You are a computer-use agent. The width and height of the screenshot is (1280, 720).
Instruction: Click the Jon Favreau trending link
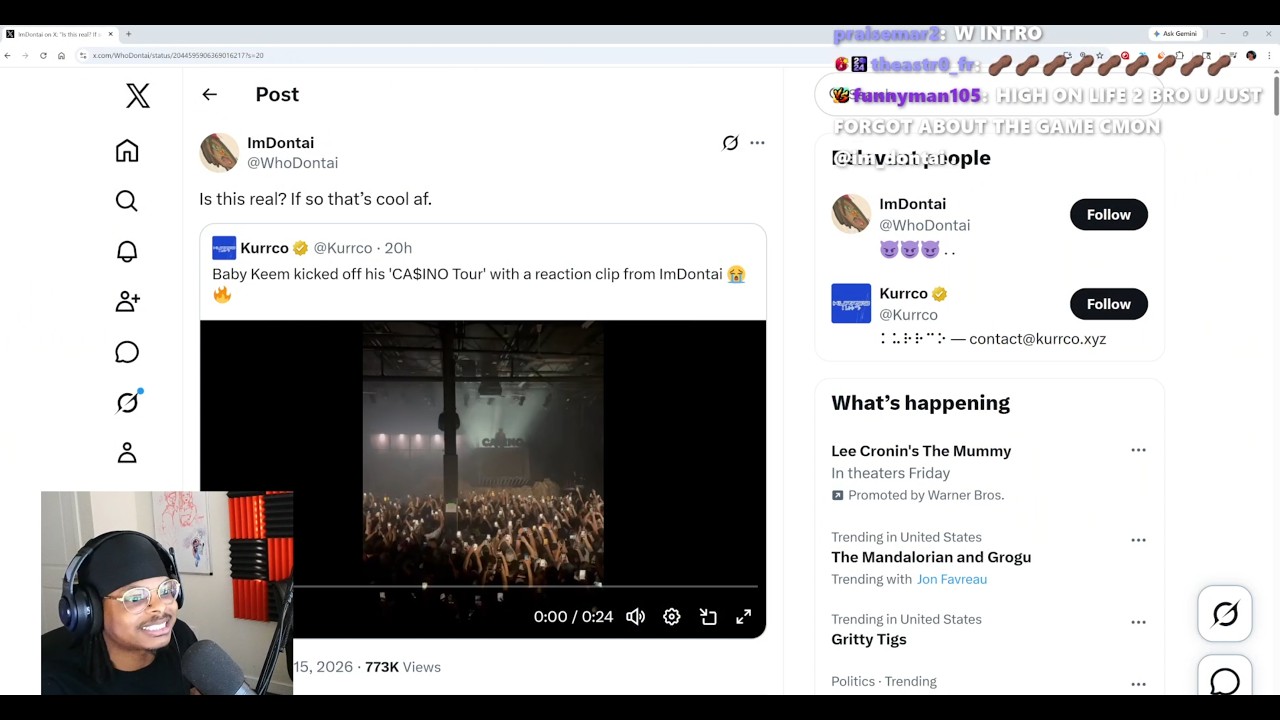click(952, 579)
